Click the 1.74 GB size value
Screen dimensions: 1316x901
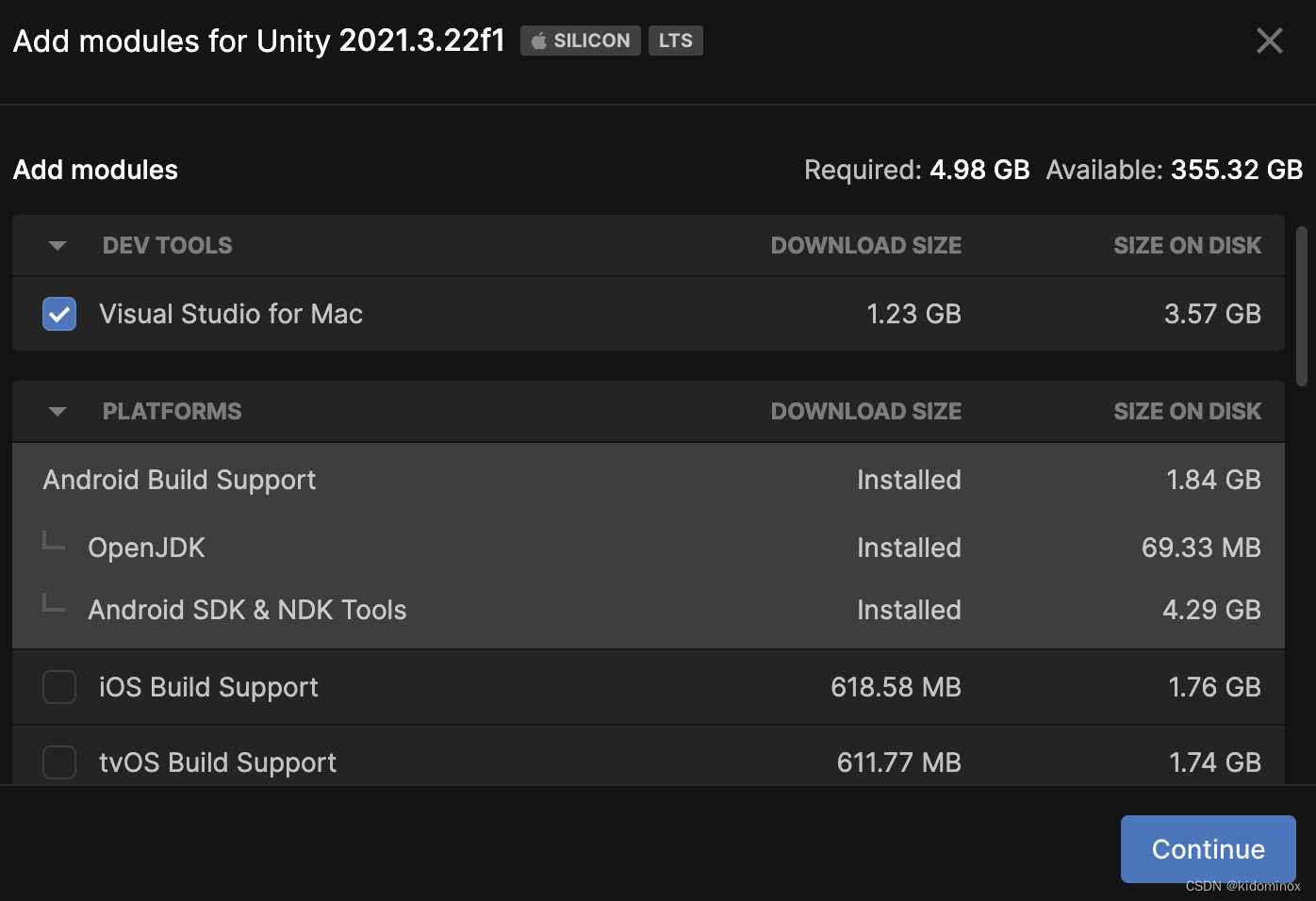pyautogui.click(x=1215, y=762)
